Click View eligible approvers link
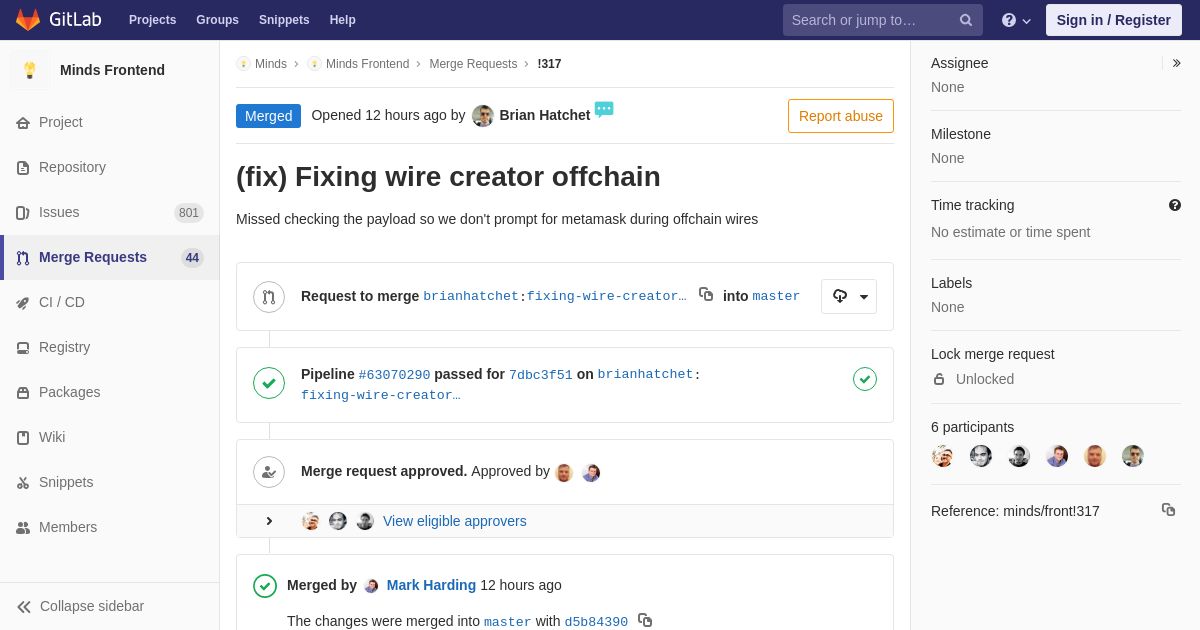 [455, 521]
